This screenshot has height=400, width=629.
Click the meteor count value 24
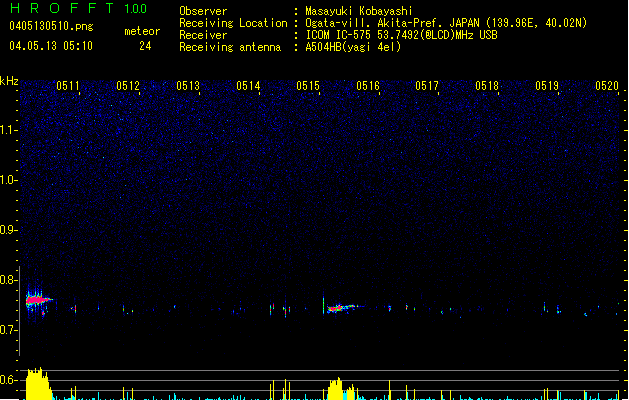[x=145, y=46]
